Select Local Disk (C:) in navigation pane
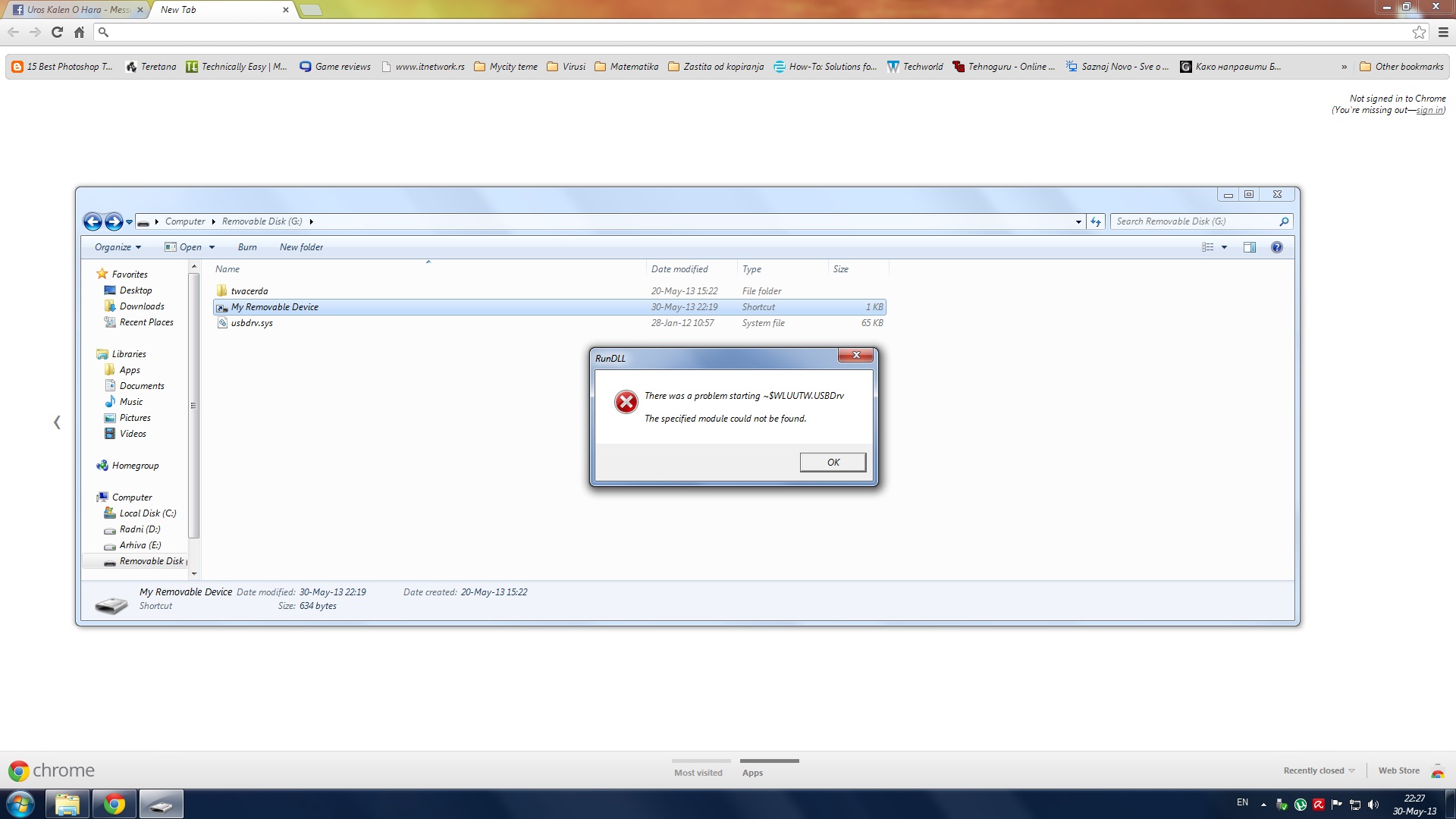Screen dimensions: 1456x819 tap(147, 513)
